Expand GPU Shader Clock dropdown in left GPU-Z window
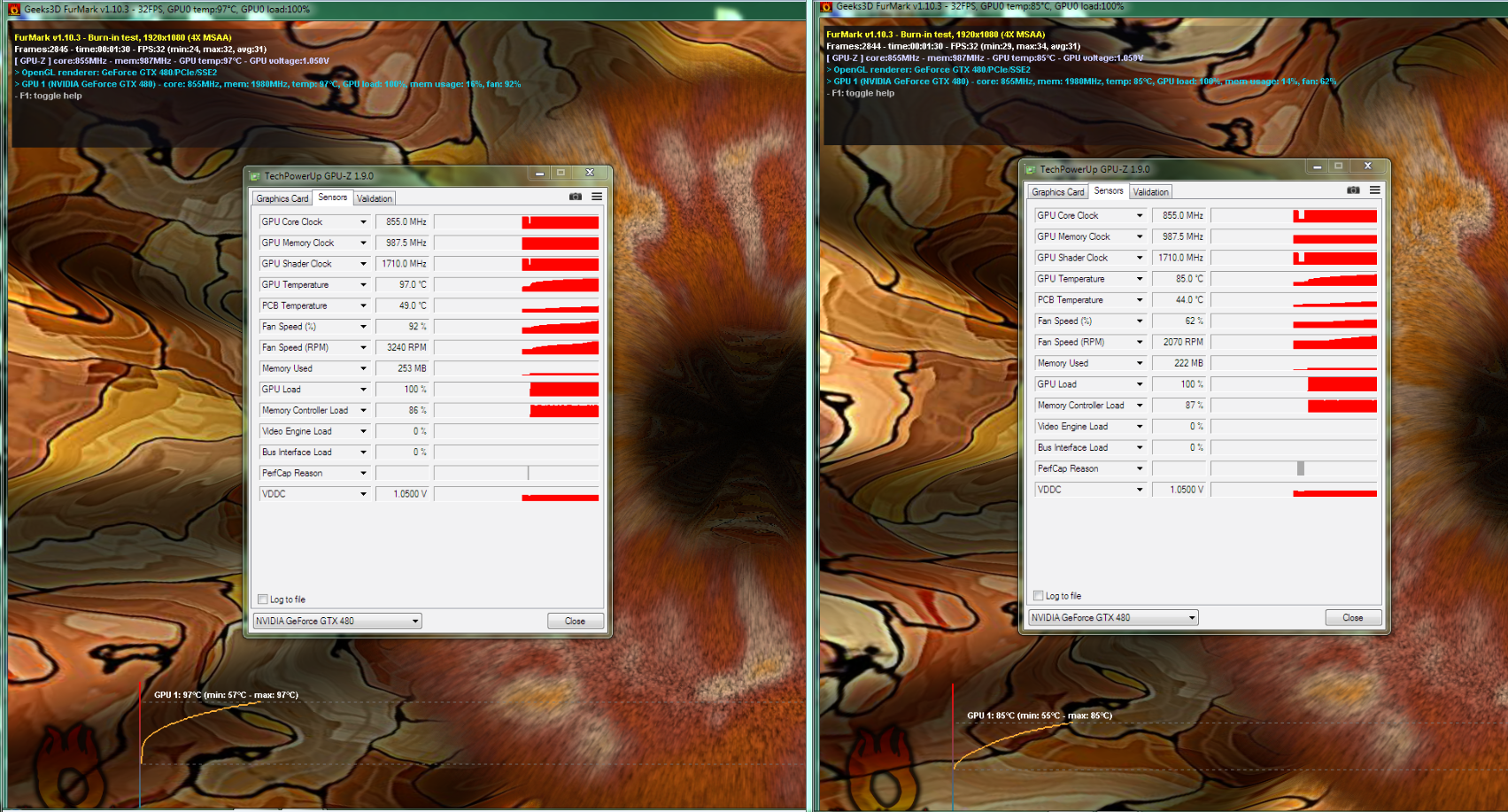1508x812 pixels. (x=363, y=264)
